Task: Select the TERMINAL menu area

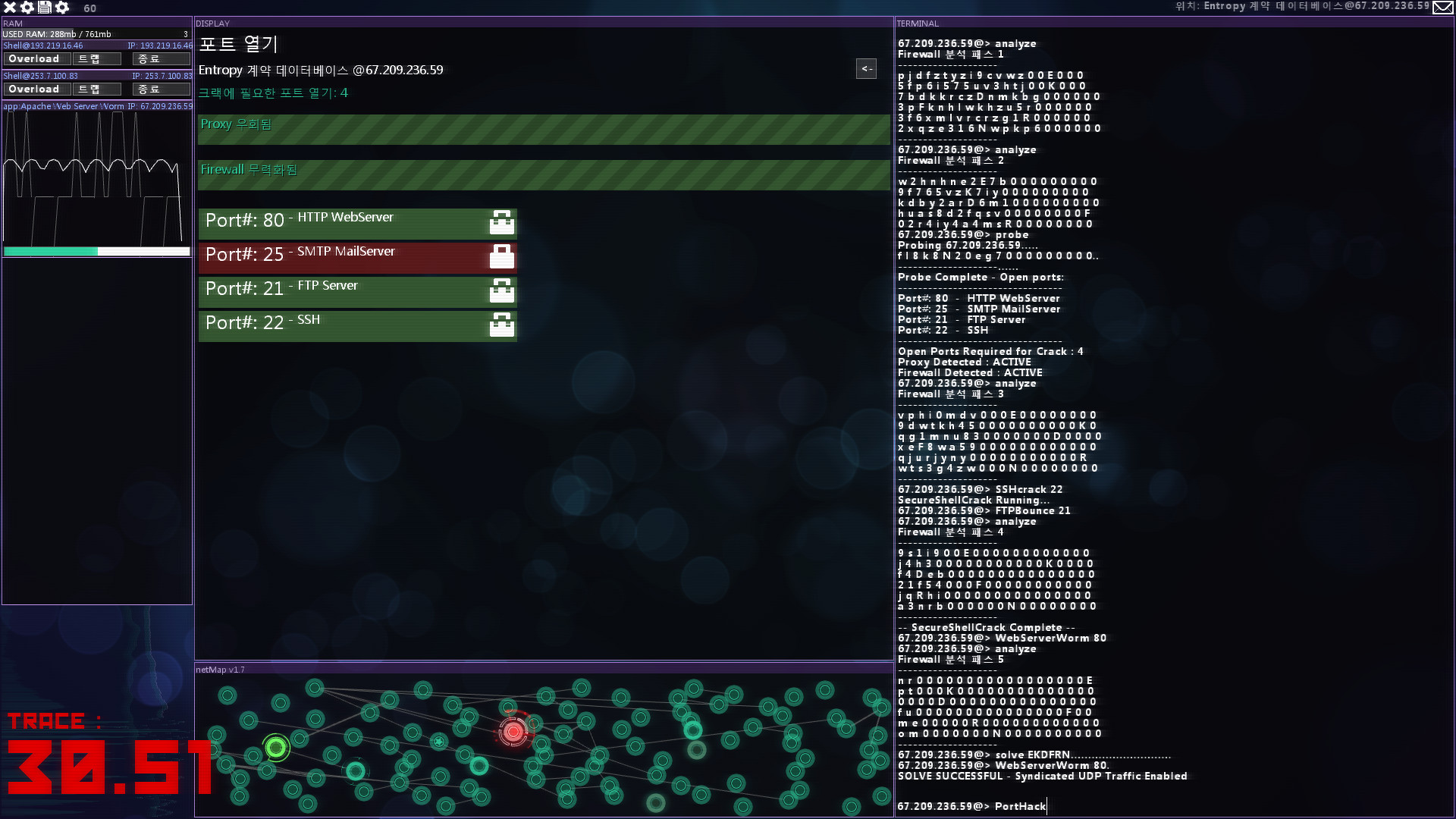Action: point(917,22)
